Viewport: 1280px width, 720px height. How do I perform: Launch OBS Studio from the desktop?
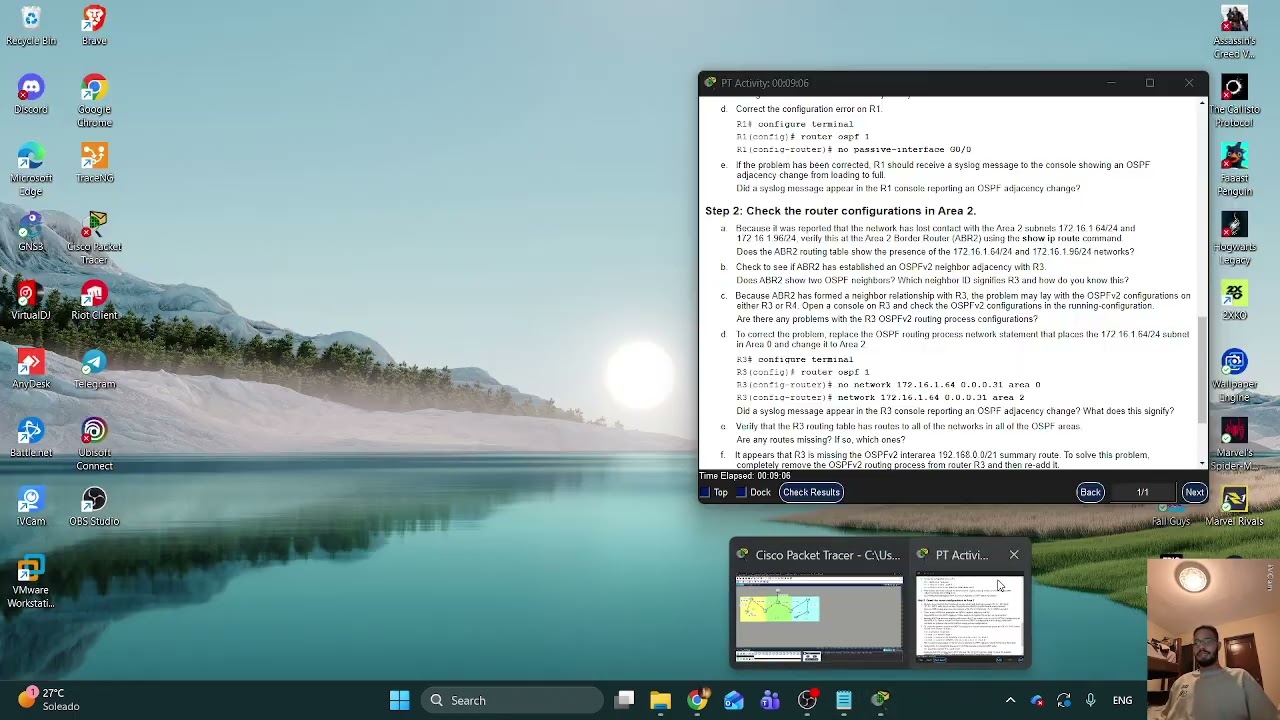click(94, 508)
